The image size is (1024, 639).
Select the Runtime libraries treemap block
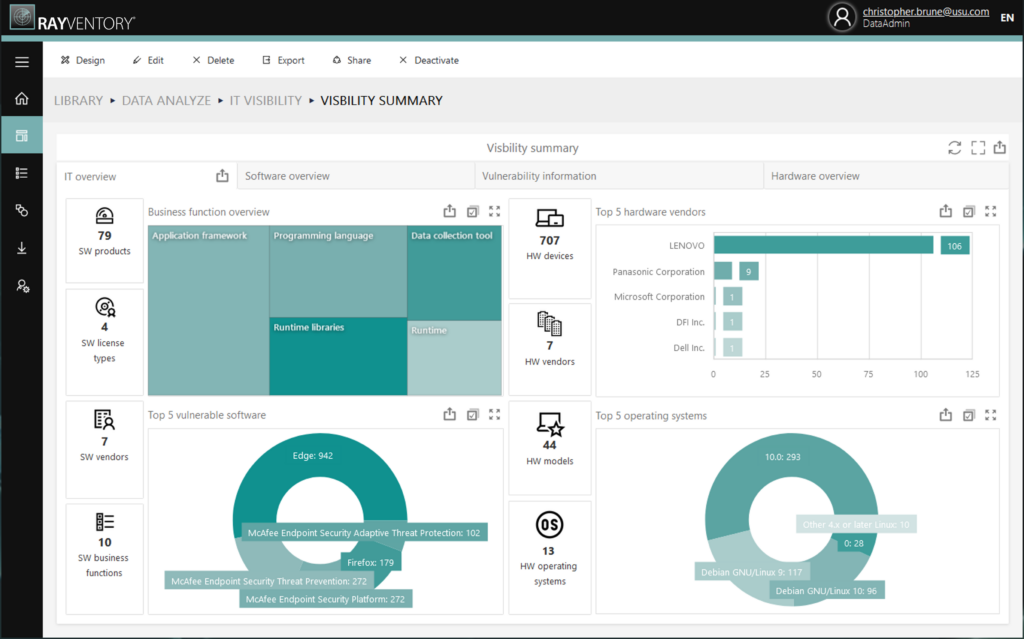337,356
